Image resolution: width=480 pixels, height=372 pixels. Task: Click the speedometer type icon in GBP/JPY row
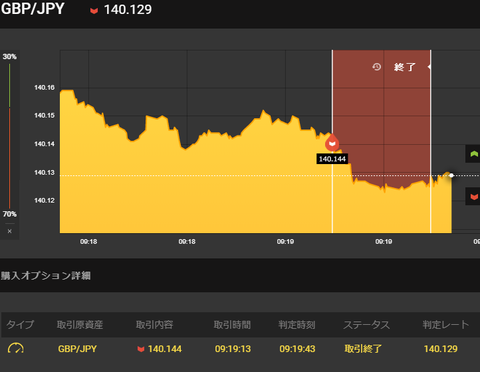tap(16, 348)
